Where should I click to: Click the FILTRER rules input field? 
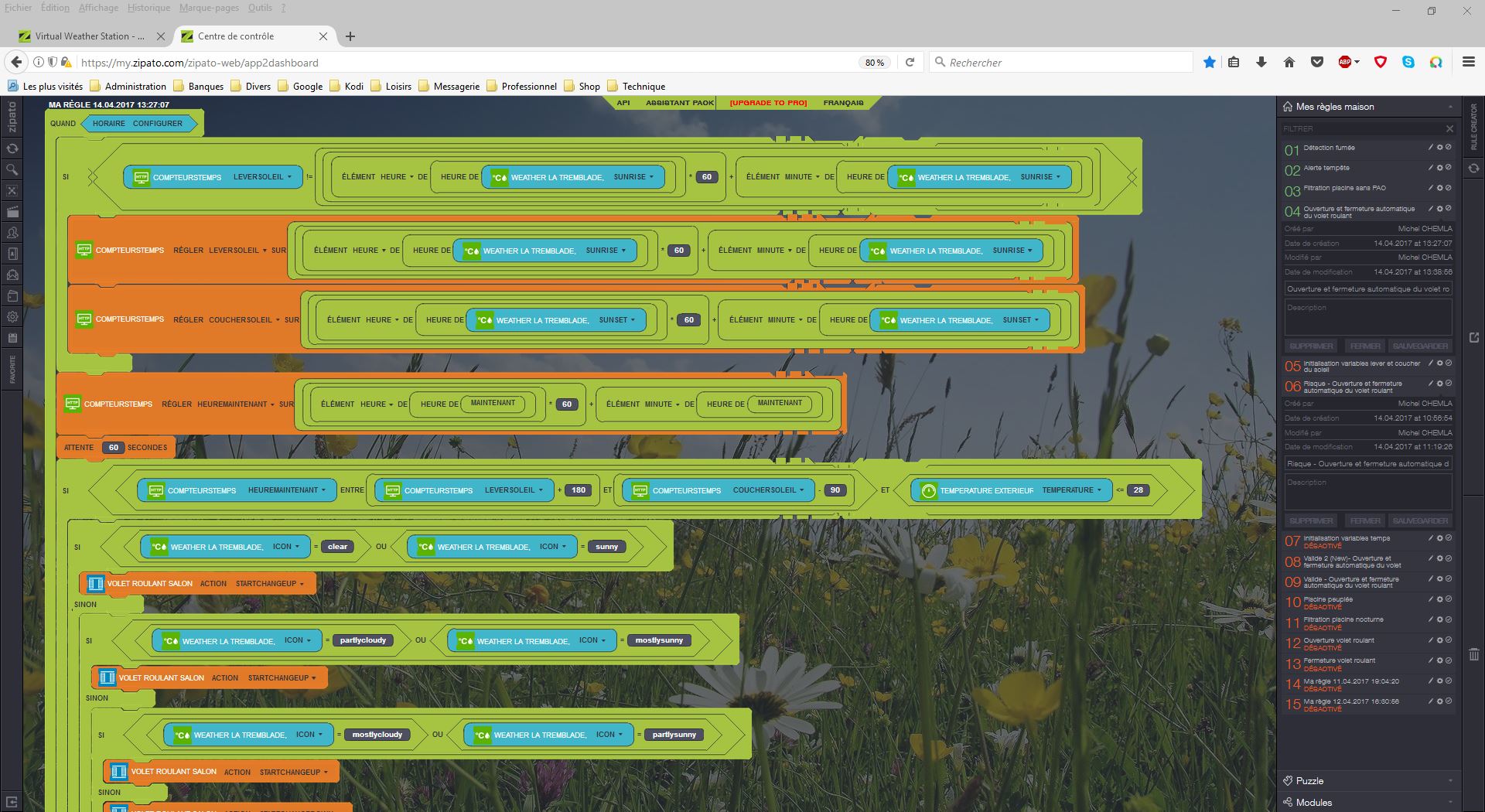pos(1361,128)
